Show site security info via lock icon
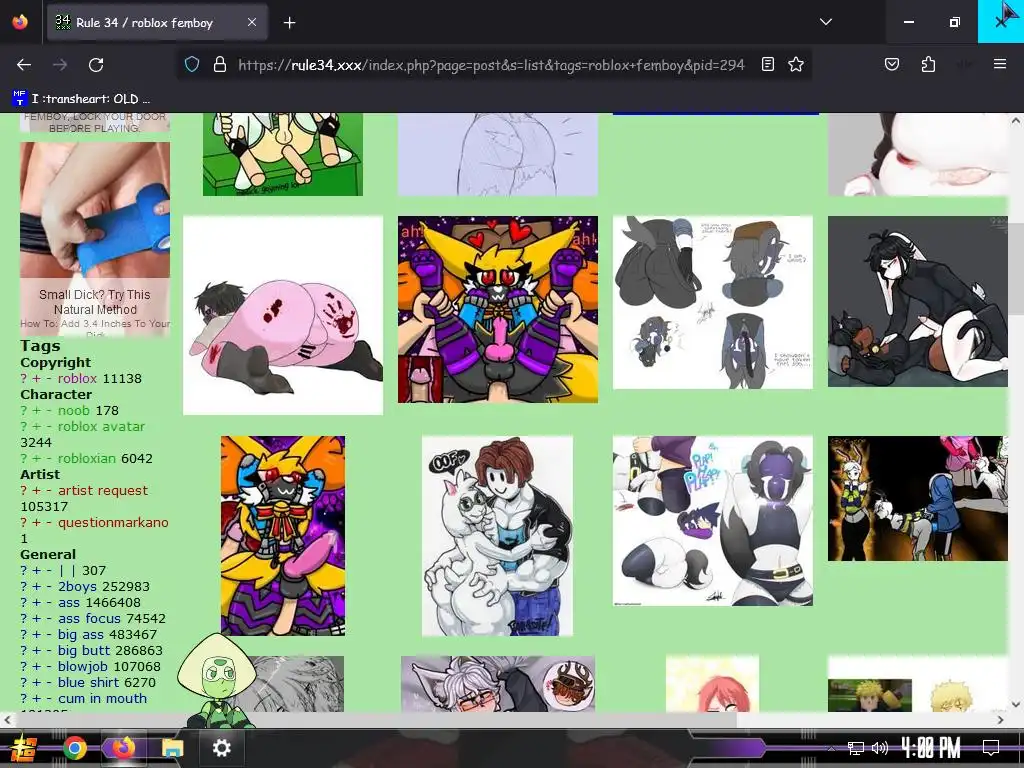 pyautogui.click(x=220, y=65)
